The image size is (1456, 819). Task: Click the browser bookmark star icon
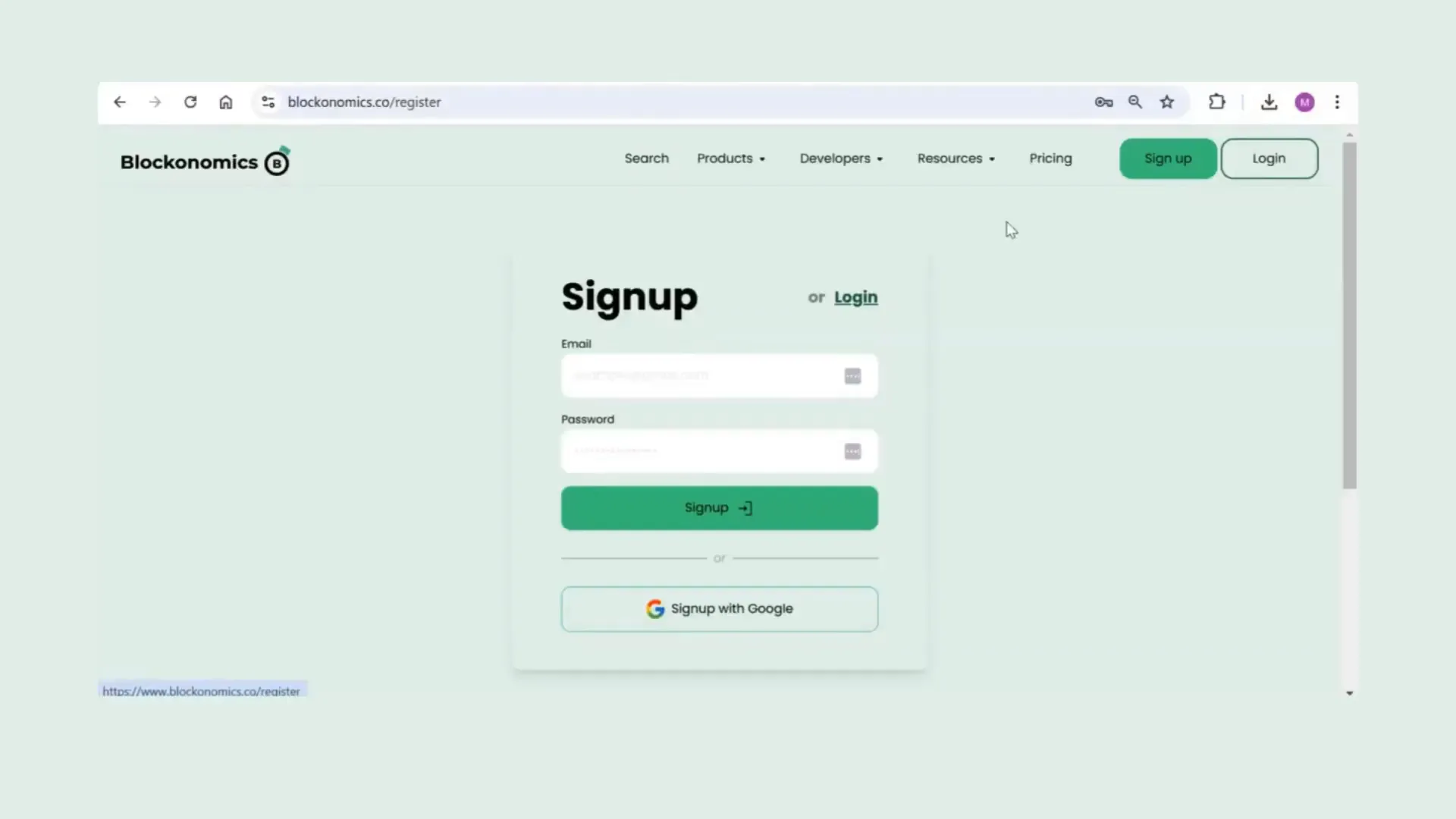[1167, 102]
